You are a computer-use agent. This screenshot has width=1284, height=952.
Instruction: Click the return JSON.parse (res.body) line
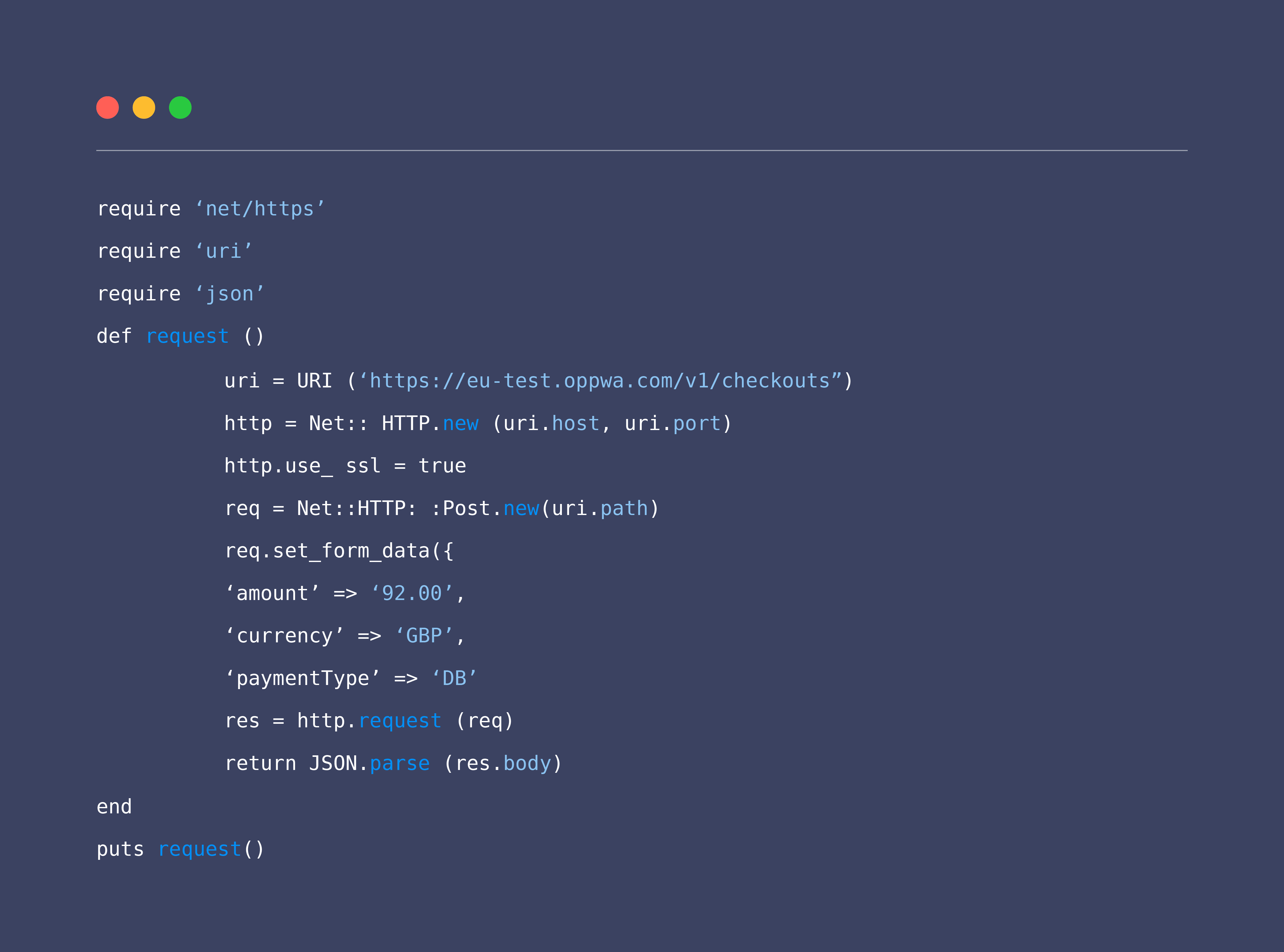[x=393, y=764]
